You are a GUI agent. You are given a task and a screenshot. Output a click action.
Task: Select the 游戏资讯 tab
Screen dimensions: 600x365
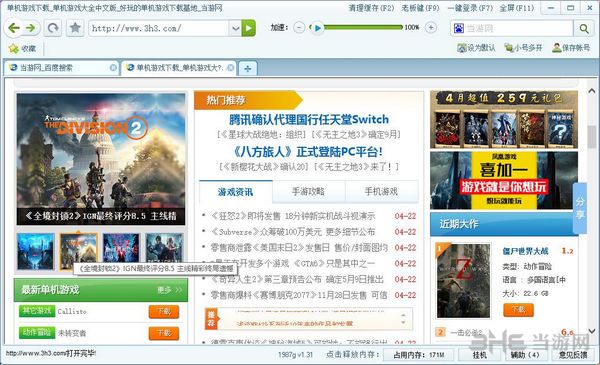[x=236, y=191]
